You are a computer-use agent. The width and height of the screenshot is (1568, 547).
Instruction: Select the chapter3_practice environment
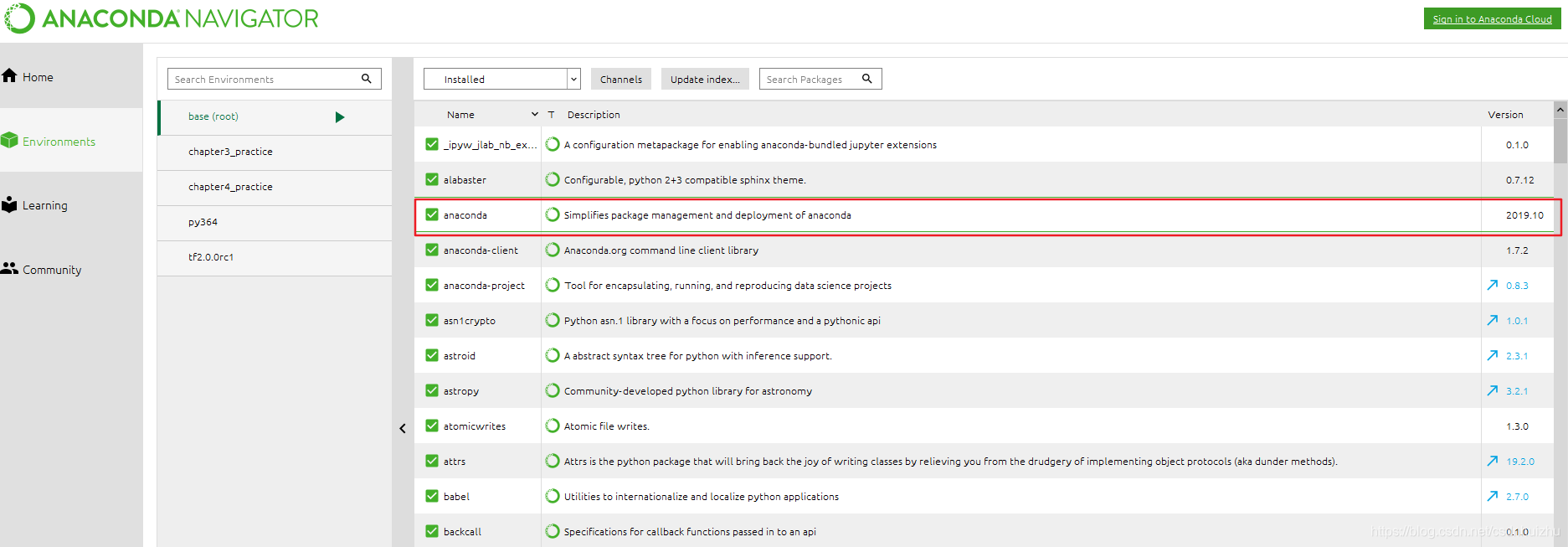coord(275,152)
